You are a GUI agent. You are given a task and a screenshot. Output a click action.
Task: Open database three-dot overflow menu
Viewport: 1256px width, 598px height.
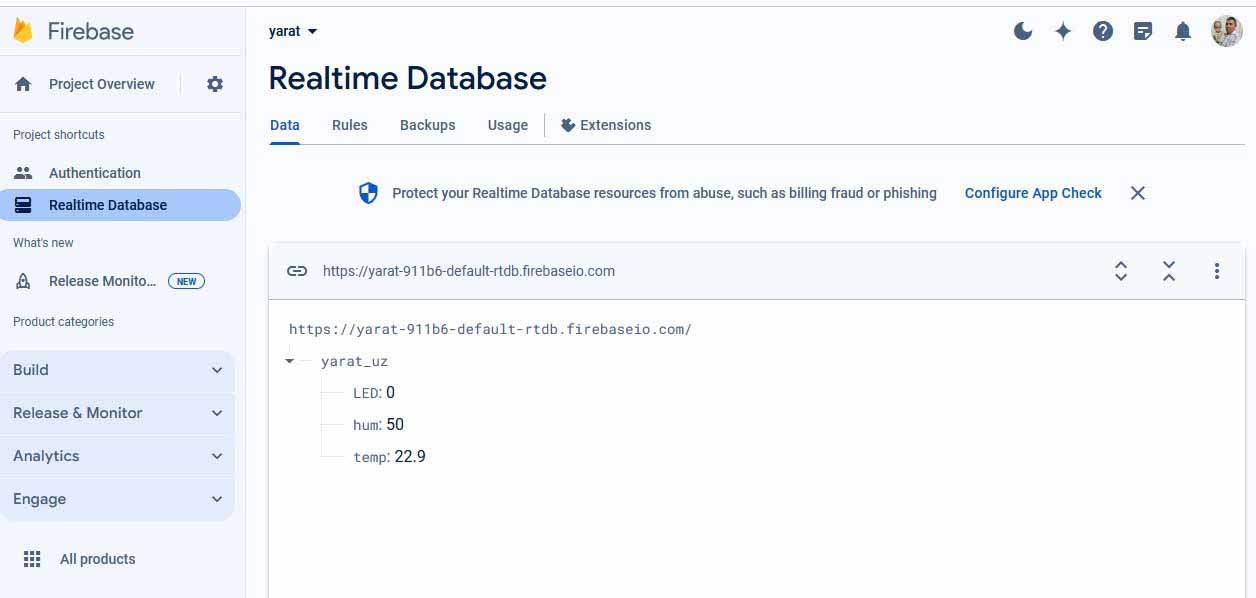pyautogui.click(x=1217, y=271)
